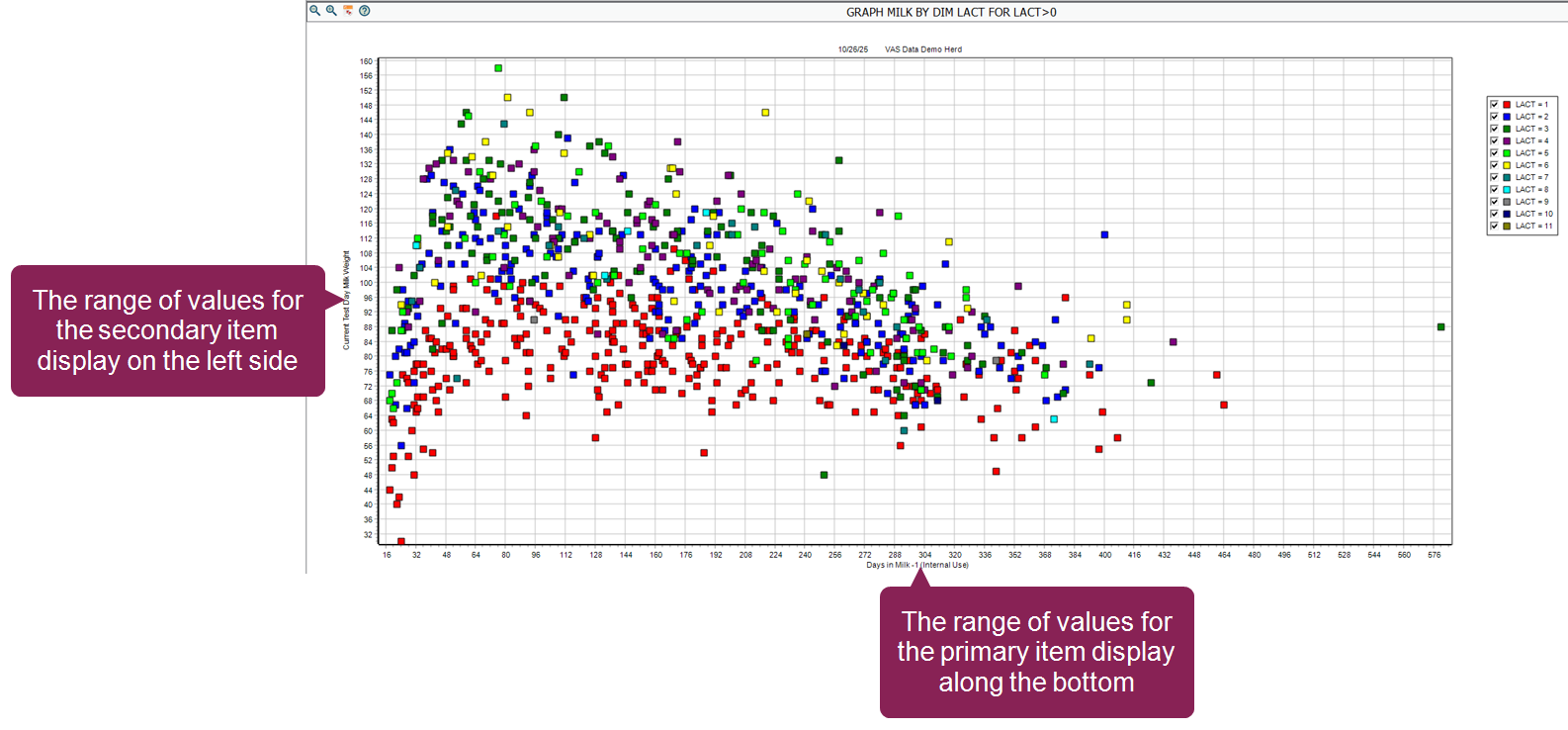This screenshot has width=1568, height=730.
Task: Click the LACT = 10 legend label
Action: [1533, 214]
